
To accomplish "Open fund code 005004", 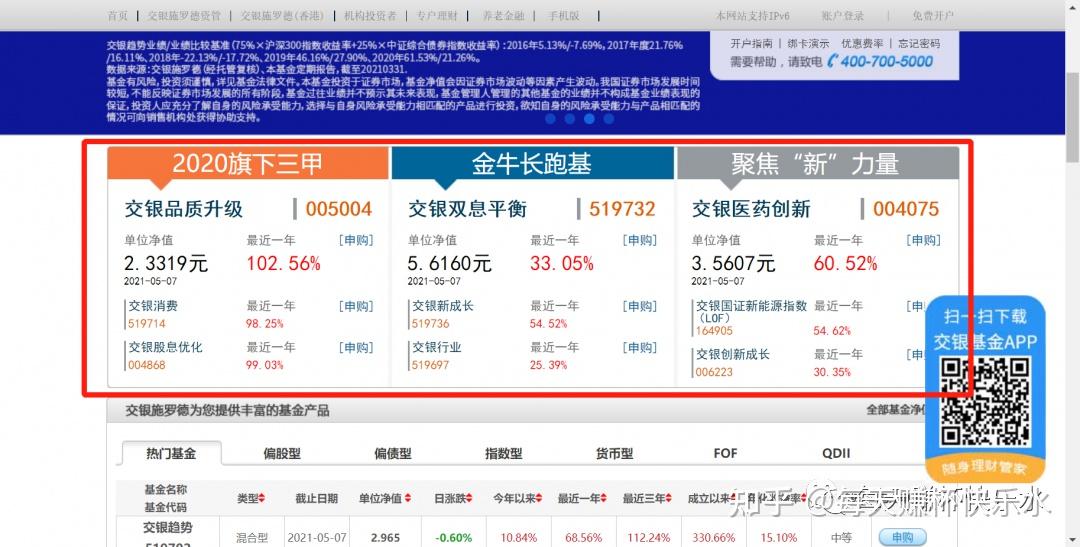I will (x=338, y=209).
